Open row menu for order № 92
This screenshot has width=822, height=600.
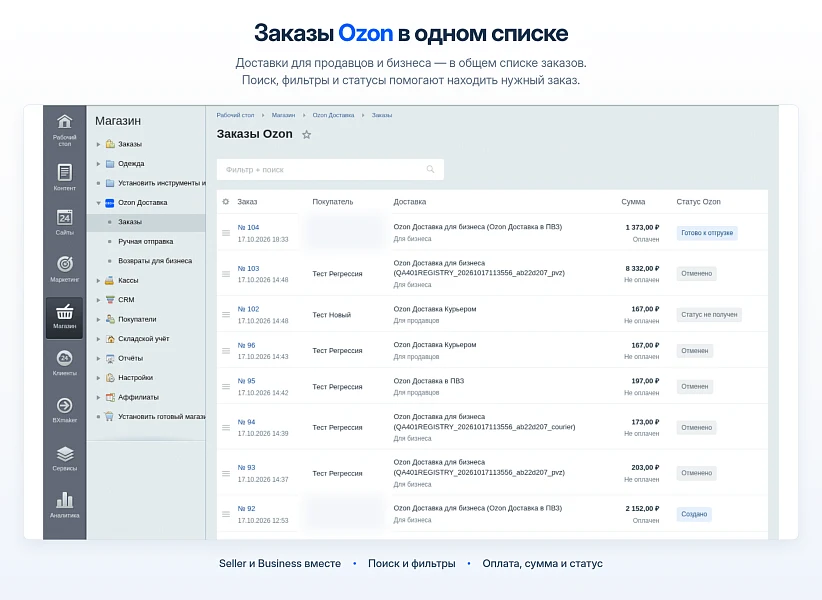tap(226, 514)
